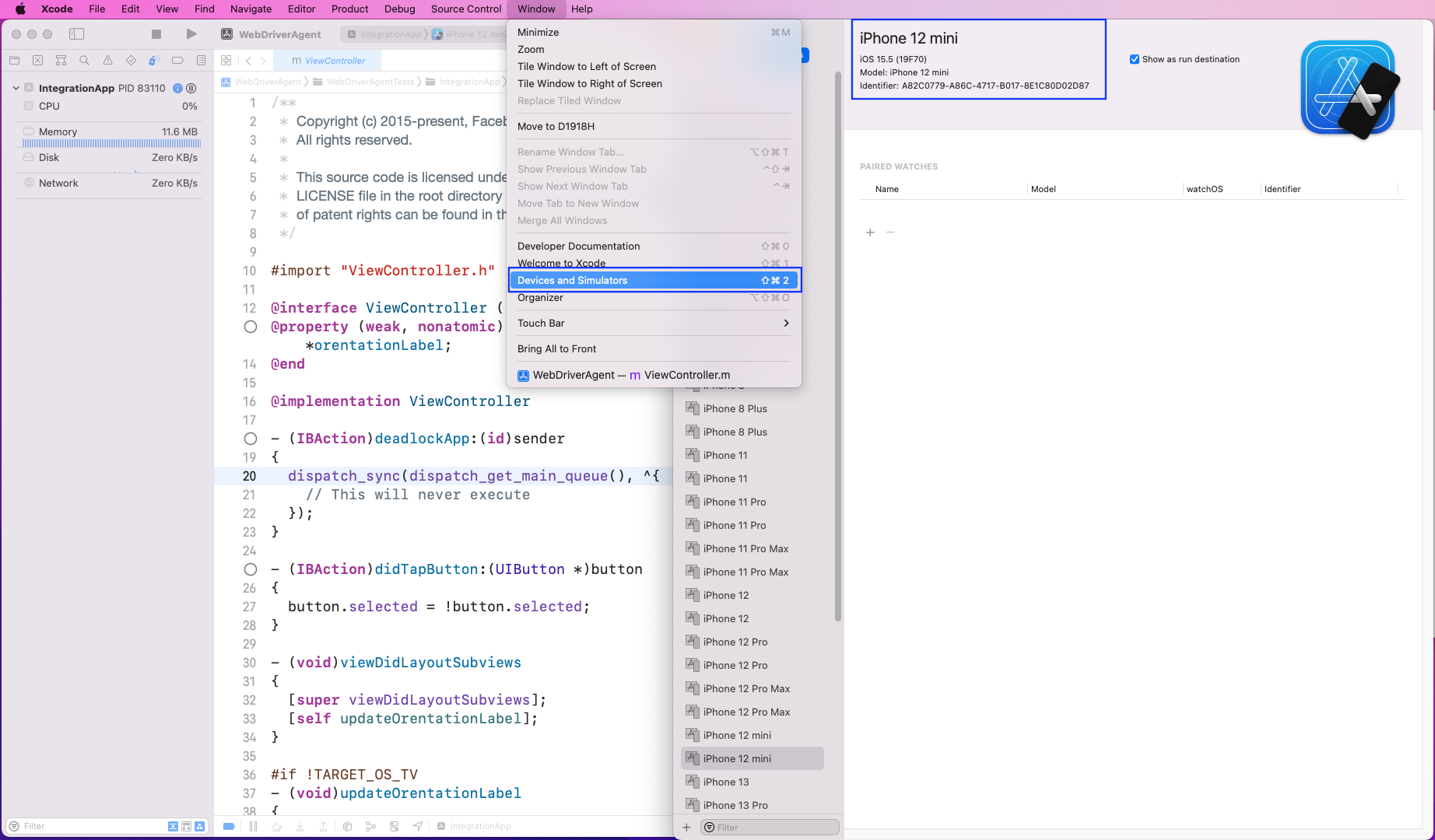Click Step Over in the debug bar
1435x840 pixels.
pyautogui.click(x=276, y=826)
